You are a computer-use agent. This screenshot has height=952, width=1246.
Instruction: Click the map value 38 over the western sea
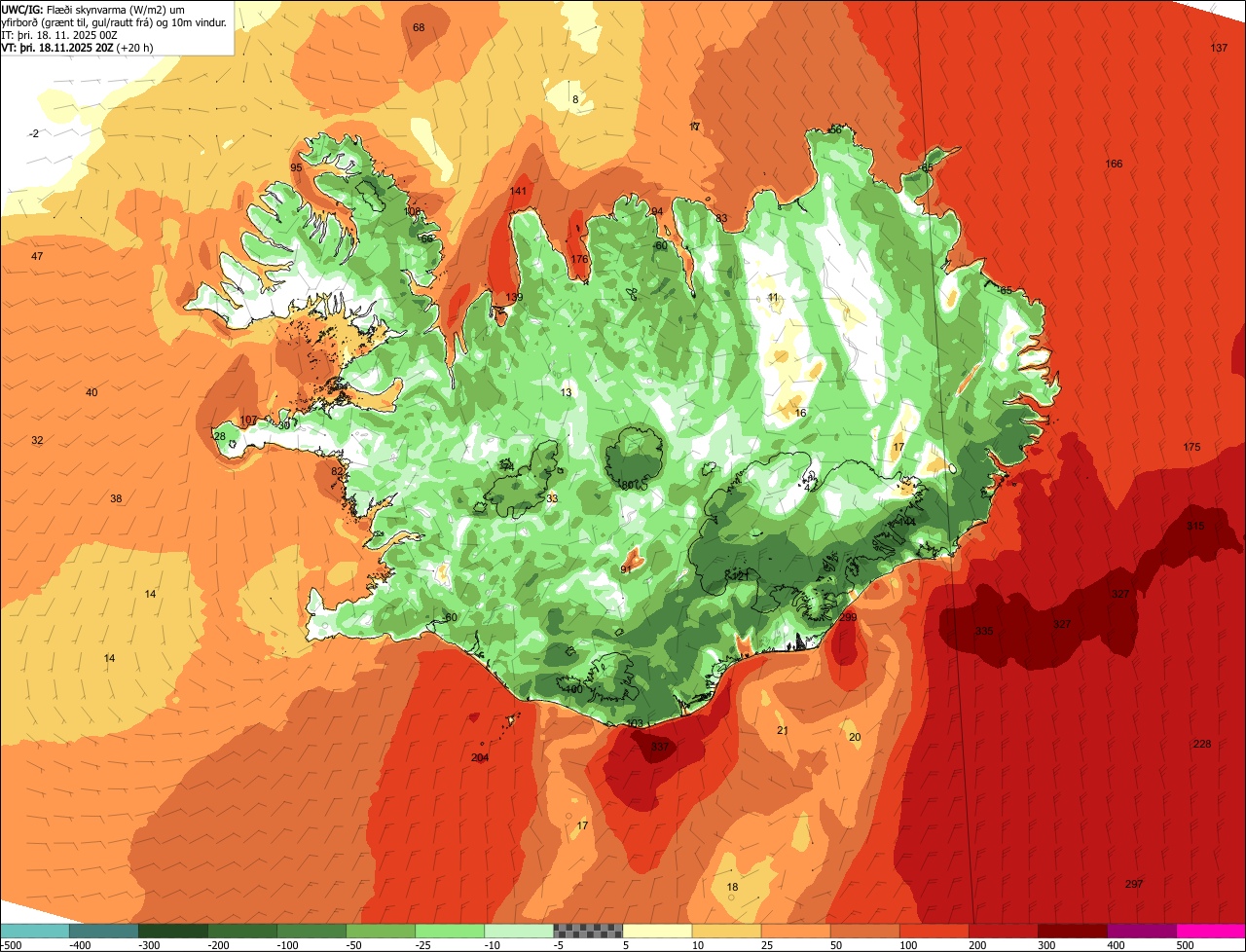pos(116,498)
